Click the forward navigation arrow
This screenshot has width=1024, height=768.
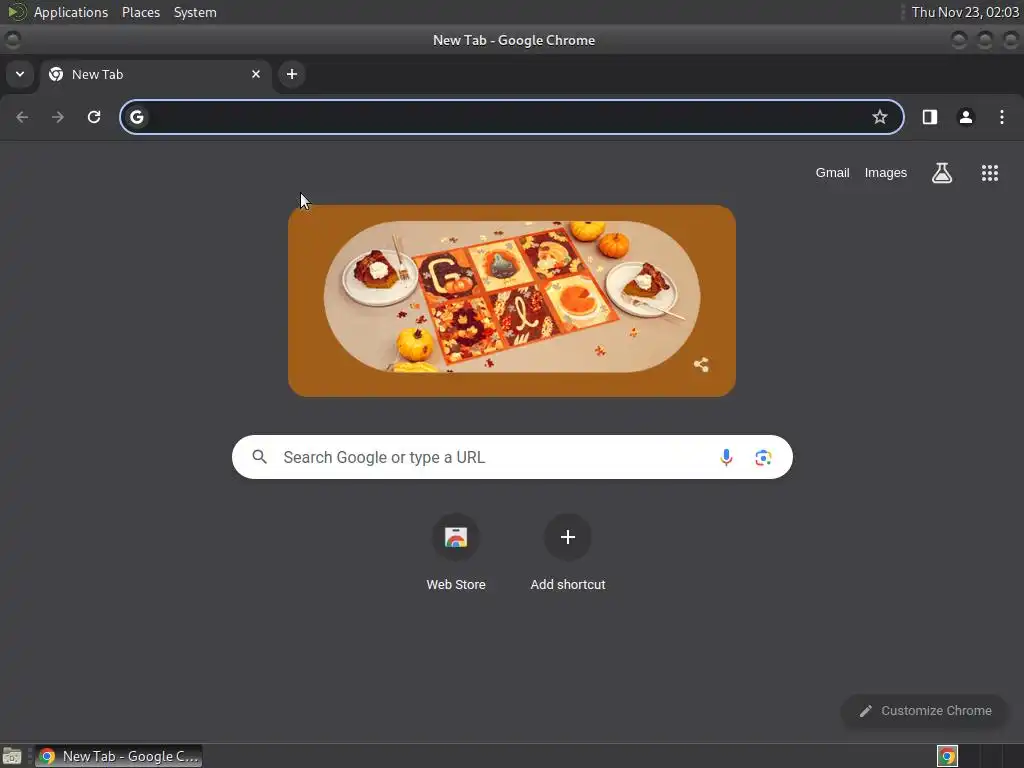[x=58, y=117]
